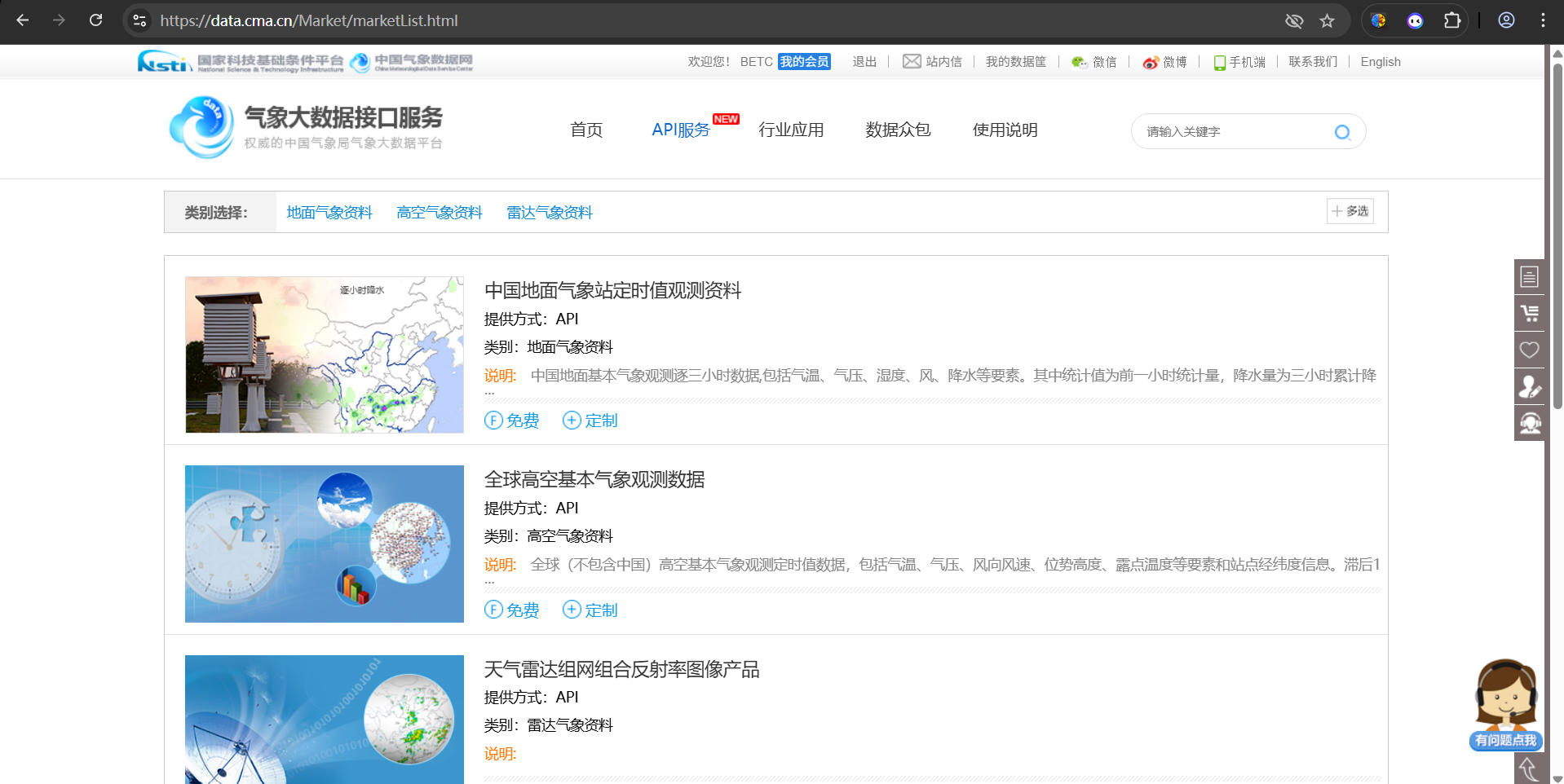The height and width of the screenshot is (784, 1564).
Task: Click 退出 logout link
Action: point(864,62)
